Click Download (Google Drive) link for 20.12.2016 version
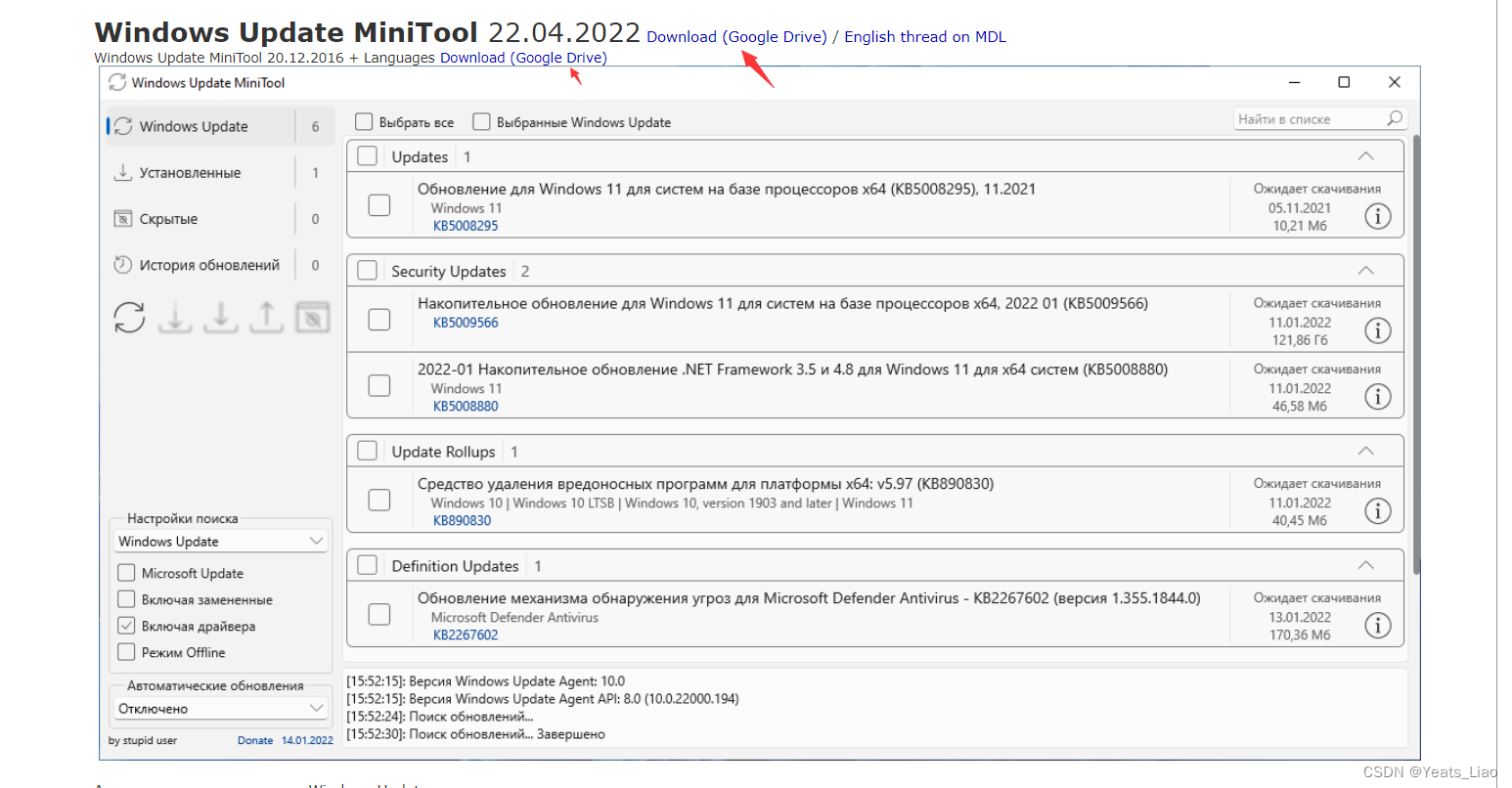This screenshot has height=788, width=1512. tap(523, 58)
